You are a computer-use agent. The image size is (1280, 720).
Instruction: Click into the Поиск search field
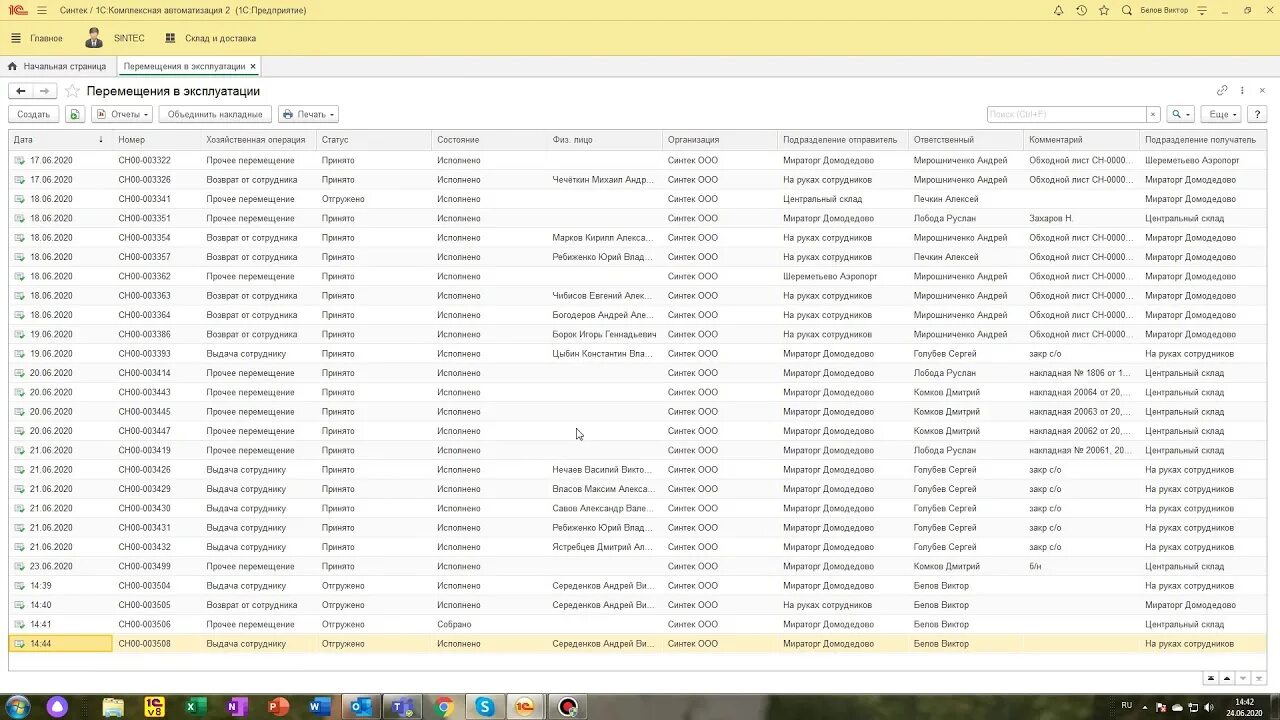(x=1066, y=114)
